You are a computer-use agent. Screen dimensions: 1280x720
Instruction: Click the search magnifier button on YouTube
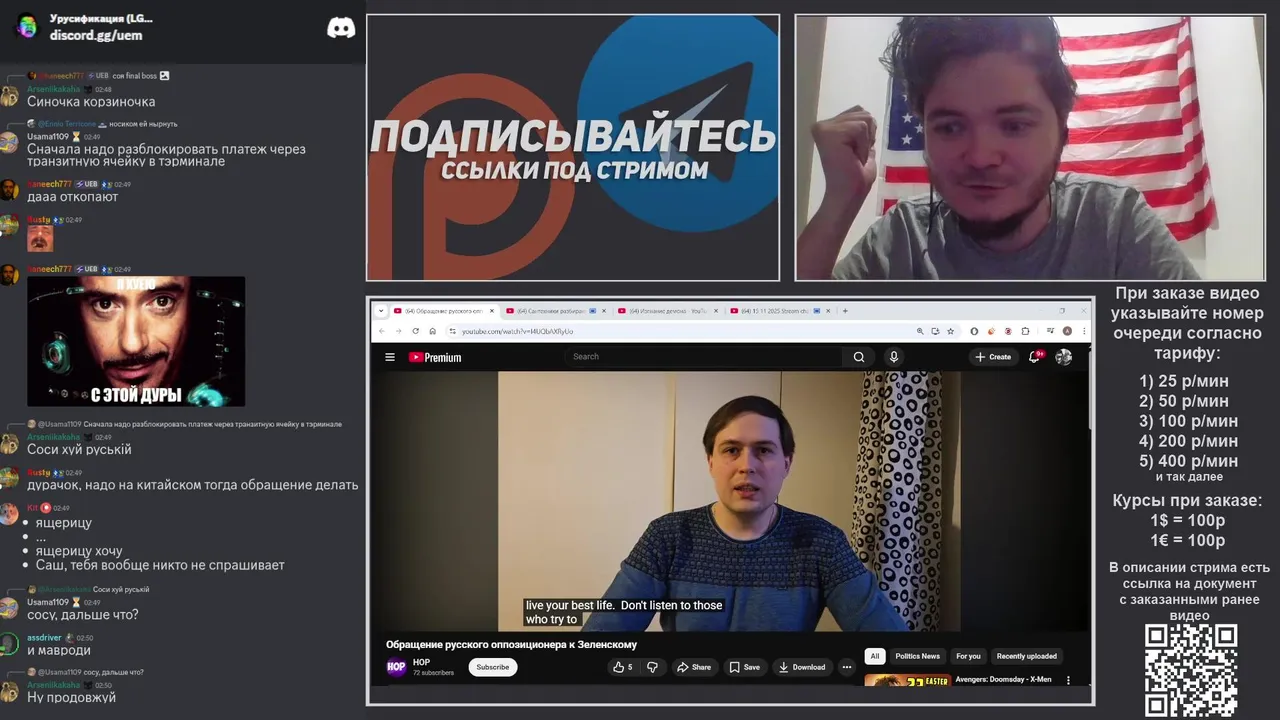(859, 357)
